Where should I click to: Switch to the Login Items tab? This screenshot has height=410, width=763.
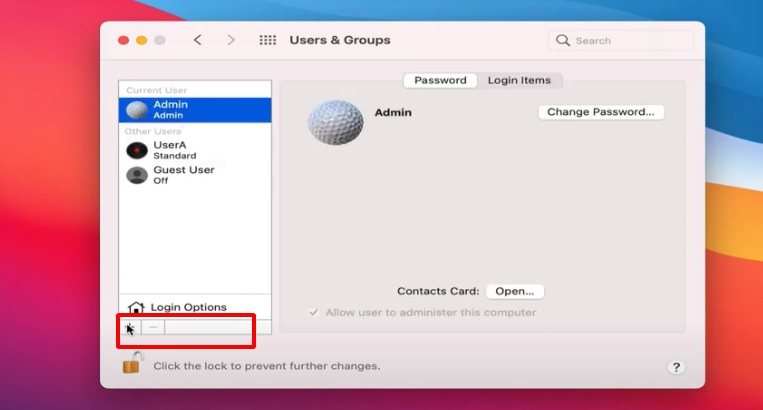pos(519,80)
